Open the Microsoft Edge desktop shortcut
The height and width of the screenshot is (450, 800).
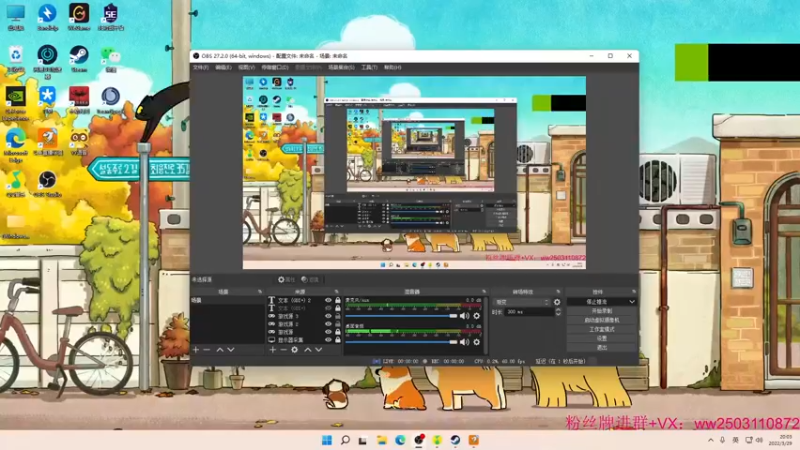click(16, 145)
